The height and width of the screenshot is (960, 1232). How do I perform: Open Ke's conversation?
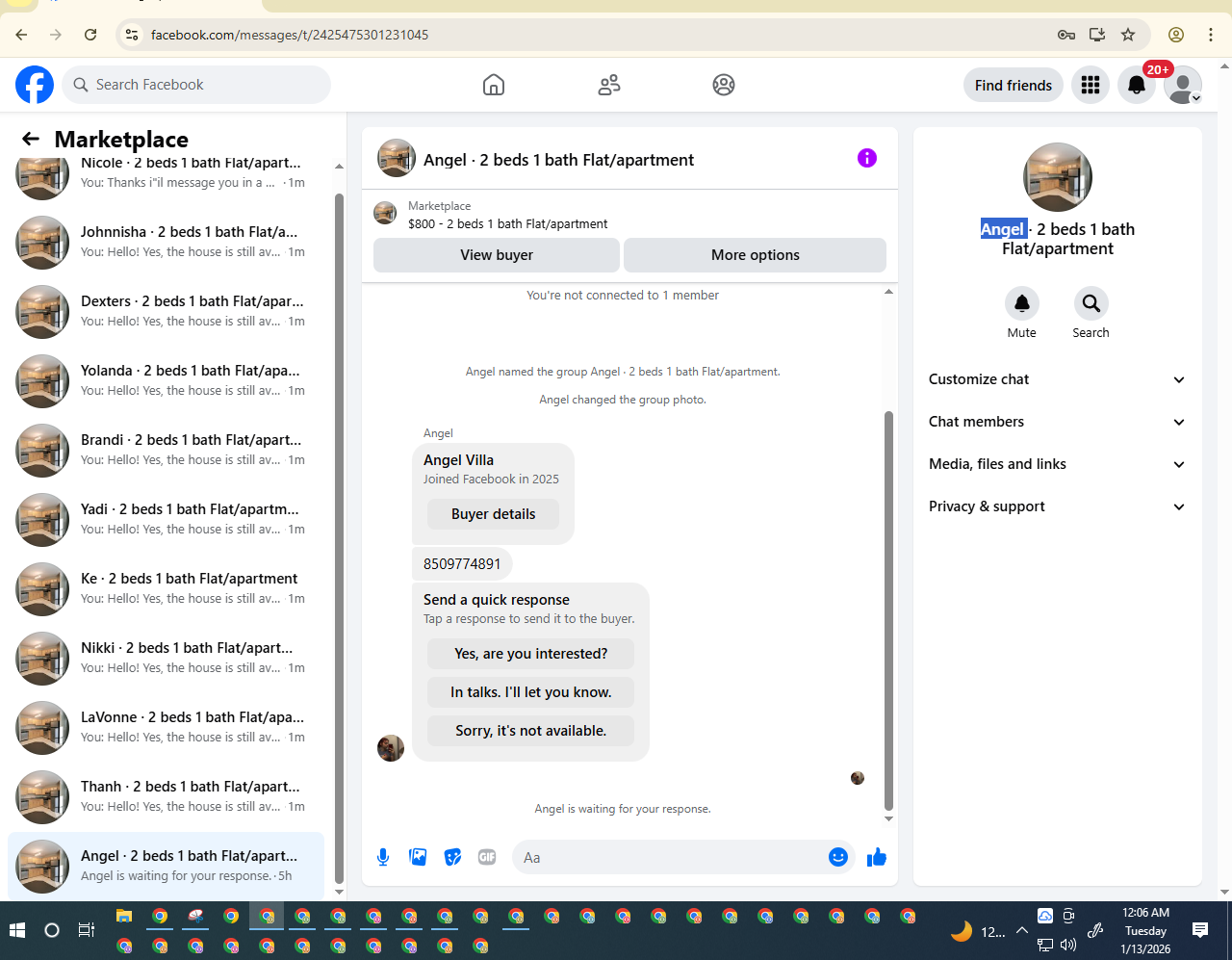(166, 589)
